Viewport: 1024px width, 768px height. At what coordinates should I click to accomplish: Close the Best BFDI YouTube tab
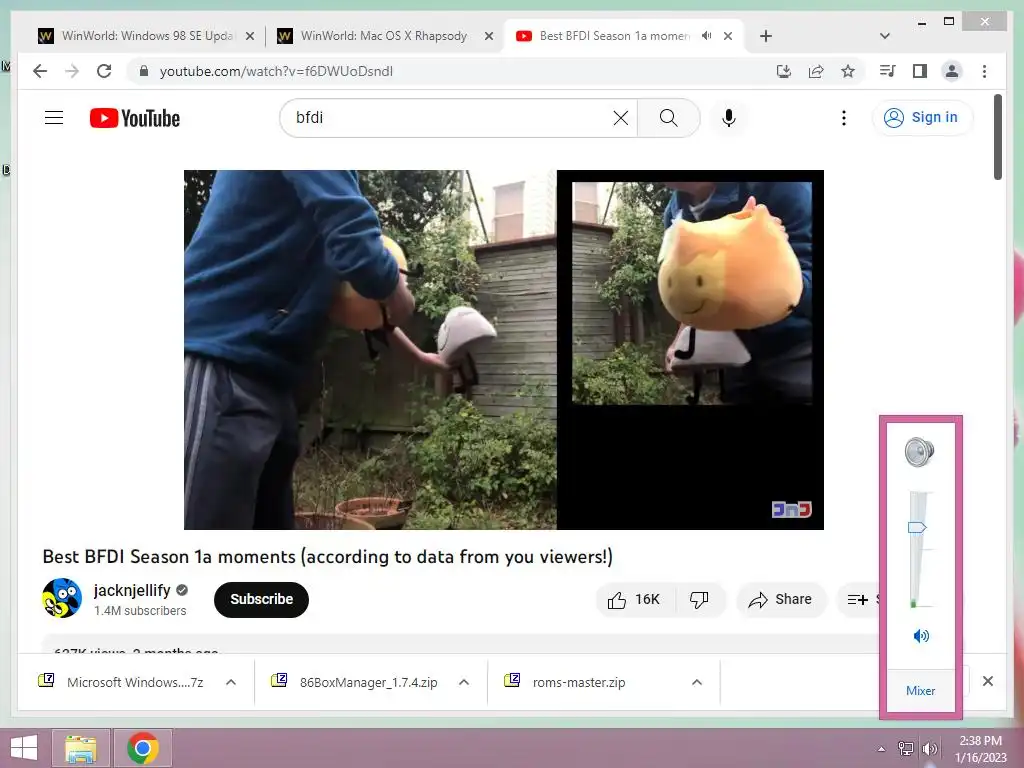[728, 36]
